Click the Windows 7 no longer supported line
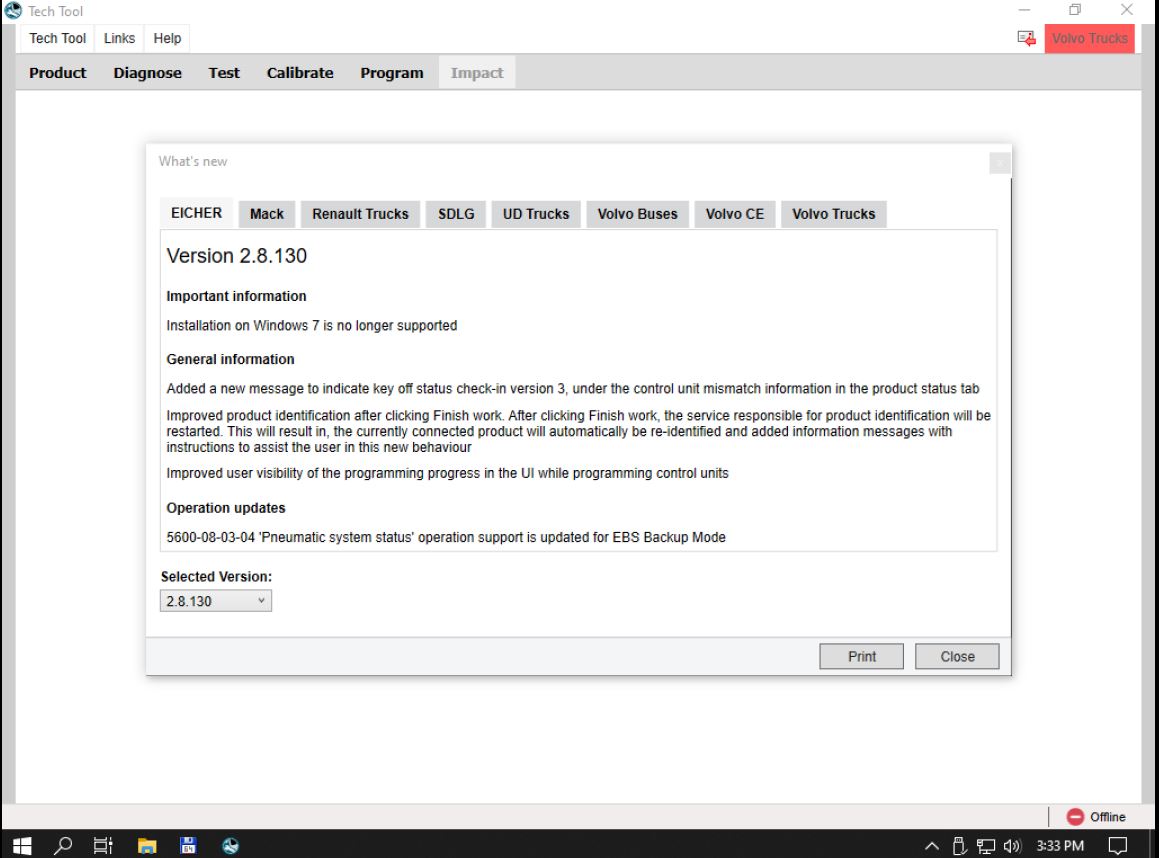Viewport: 1159px width, 858px height. click(312, 326)
